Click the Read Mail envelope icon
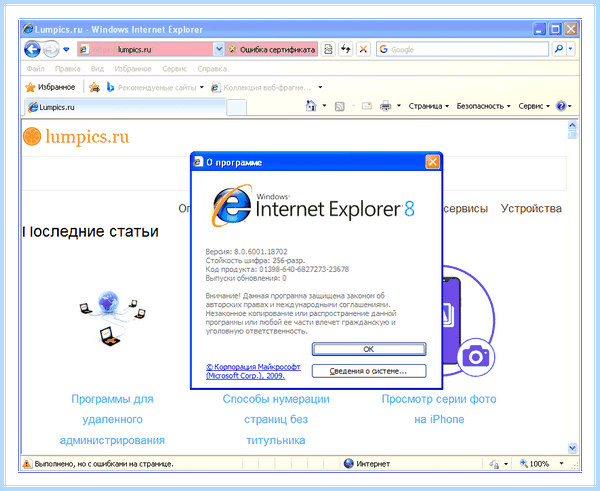This screenshot has height=491, width=600. [367, 106]
